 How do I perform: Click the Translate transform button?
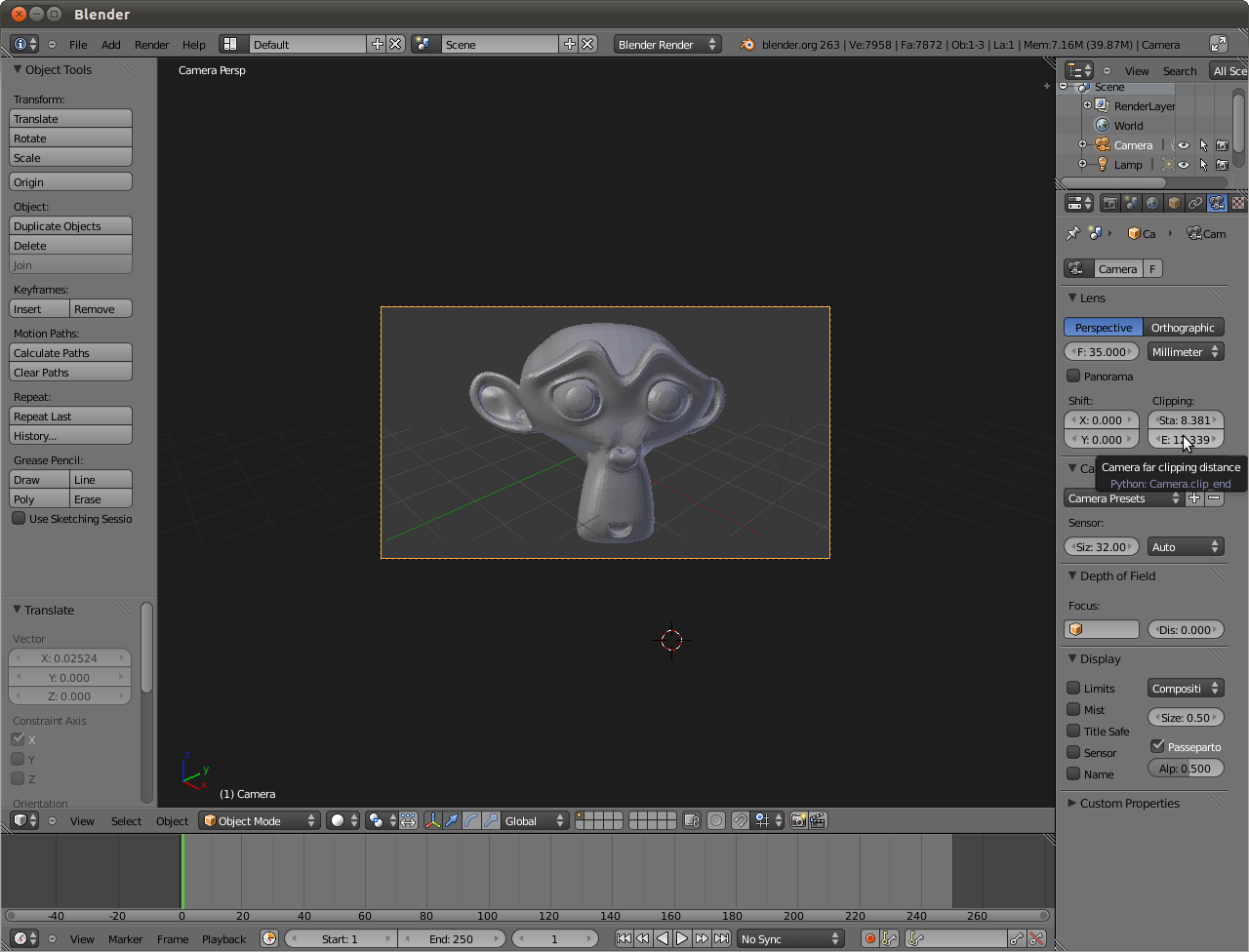point(70,118)
